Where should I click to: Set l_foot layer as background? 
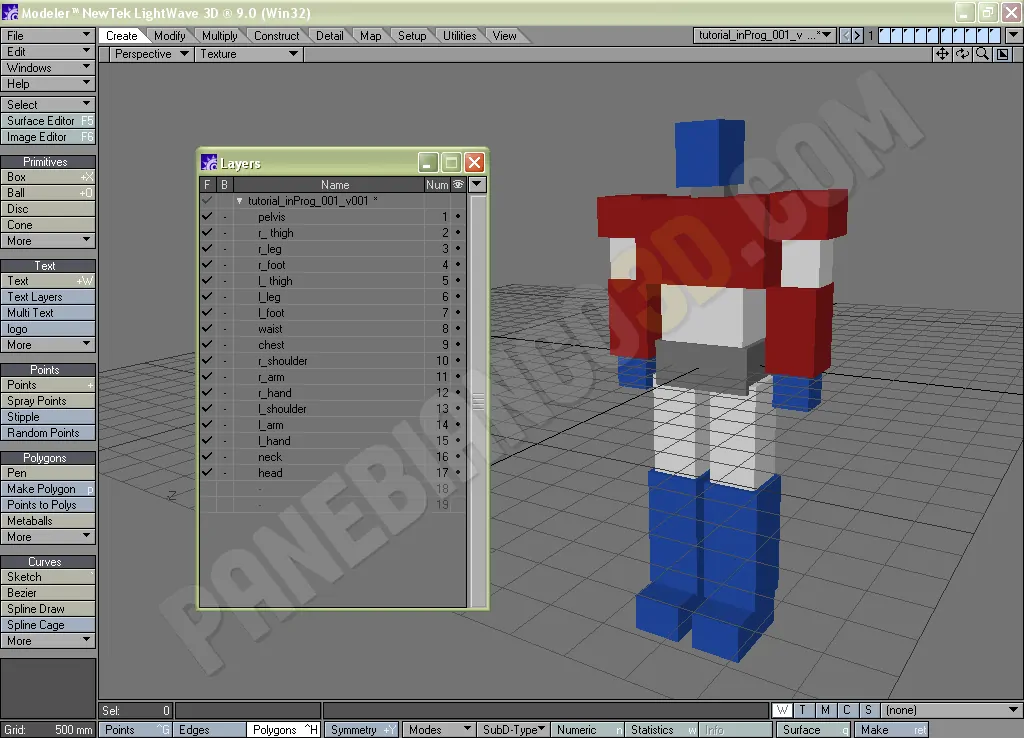225,313
